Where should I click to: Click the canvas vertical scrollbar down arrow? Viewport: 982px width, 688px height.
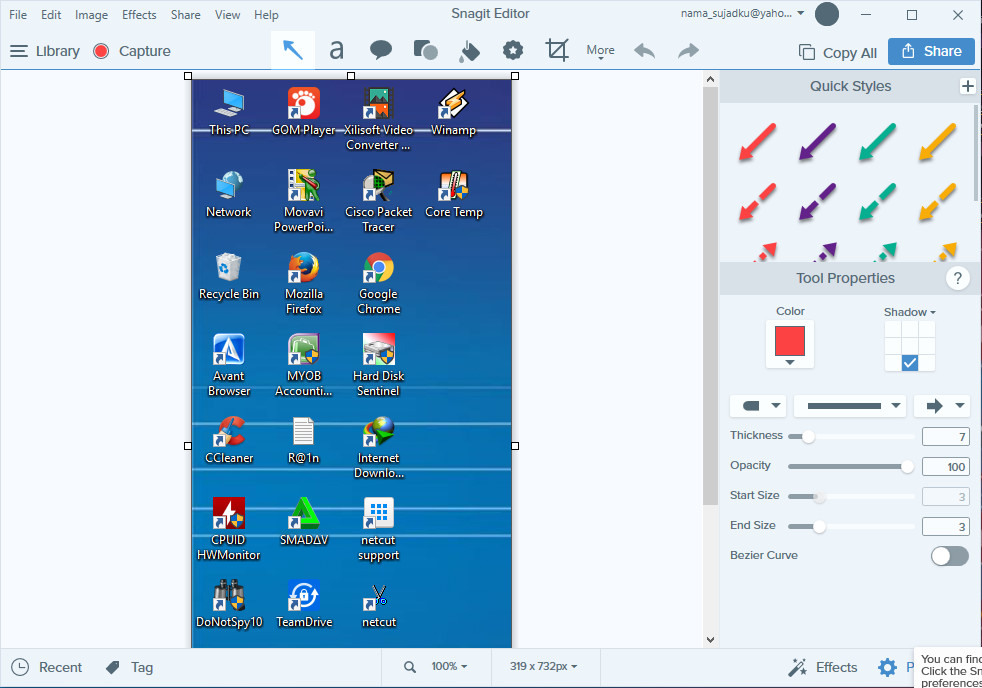[x=710, y=640]
